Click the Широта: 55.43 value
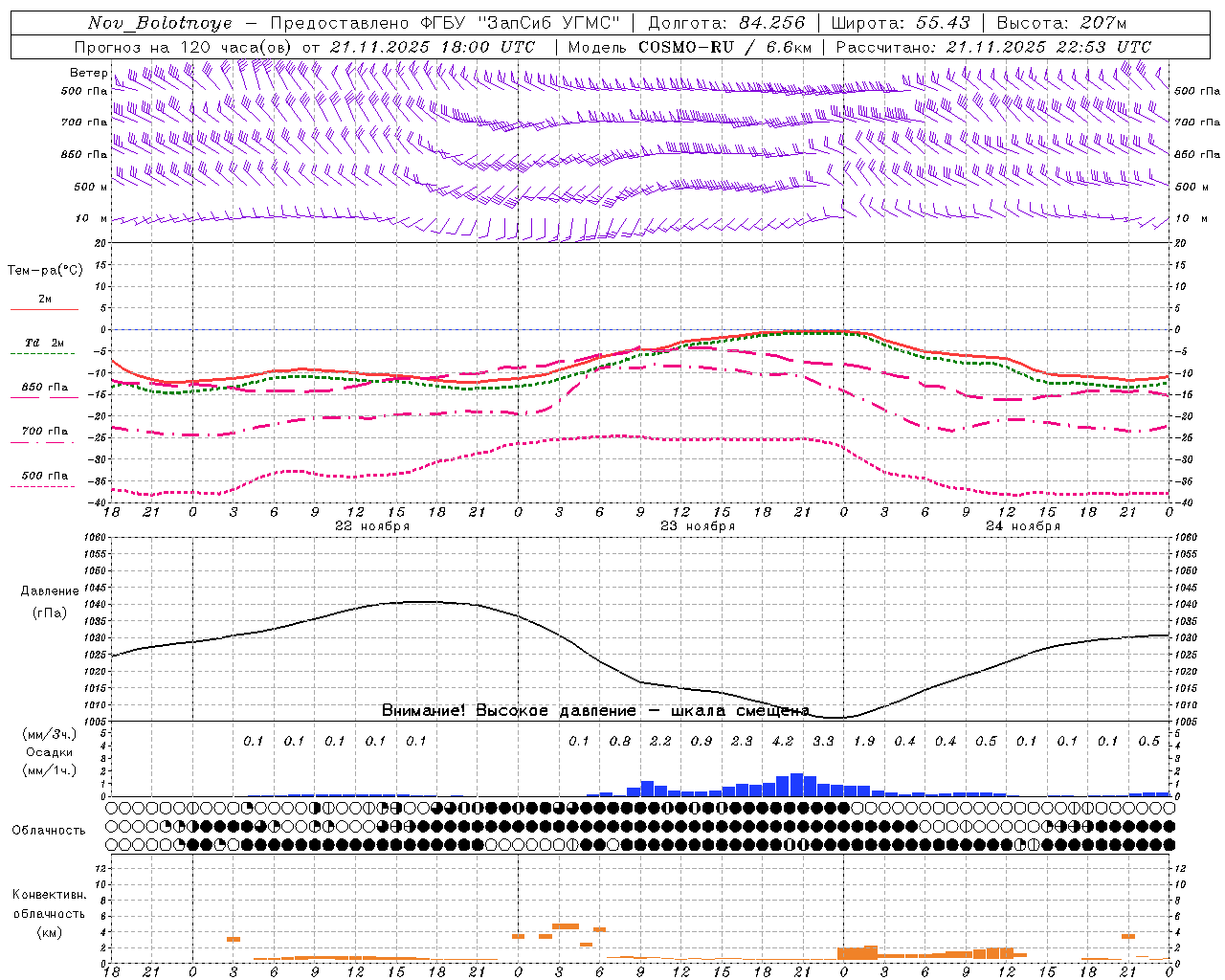 click(x=901, y=23)
